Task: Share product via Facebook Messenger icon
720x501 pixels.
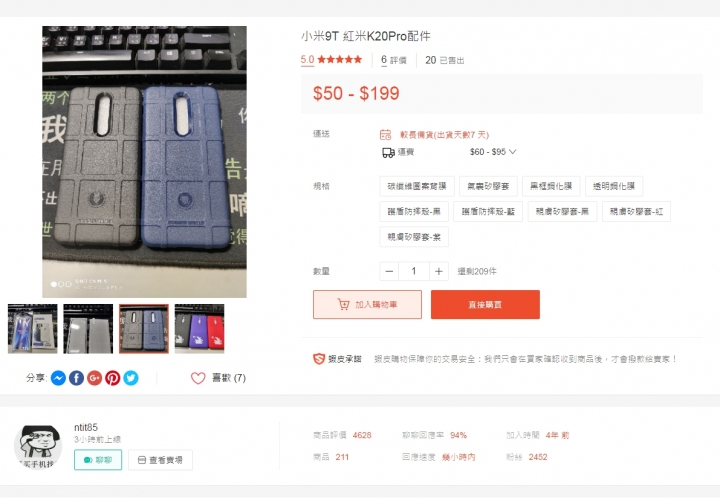Action: [58, 378]
